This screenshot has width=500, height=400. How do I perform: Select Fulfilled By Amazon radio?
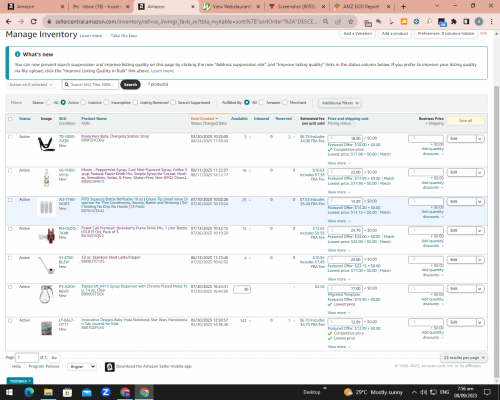coord(261,102)
